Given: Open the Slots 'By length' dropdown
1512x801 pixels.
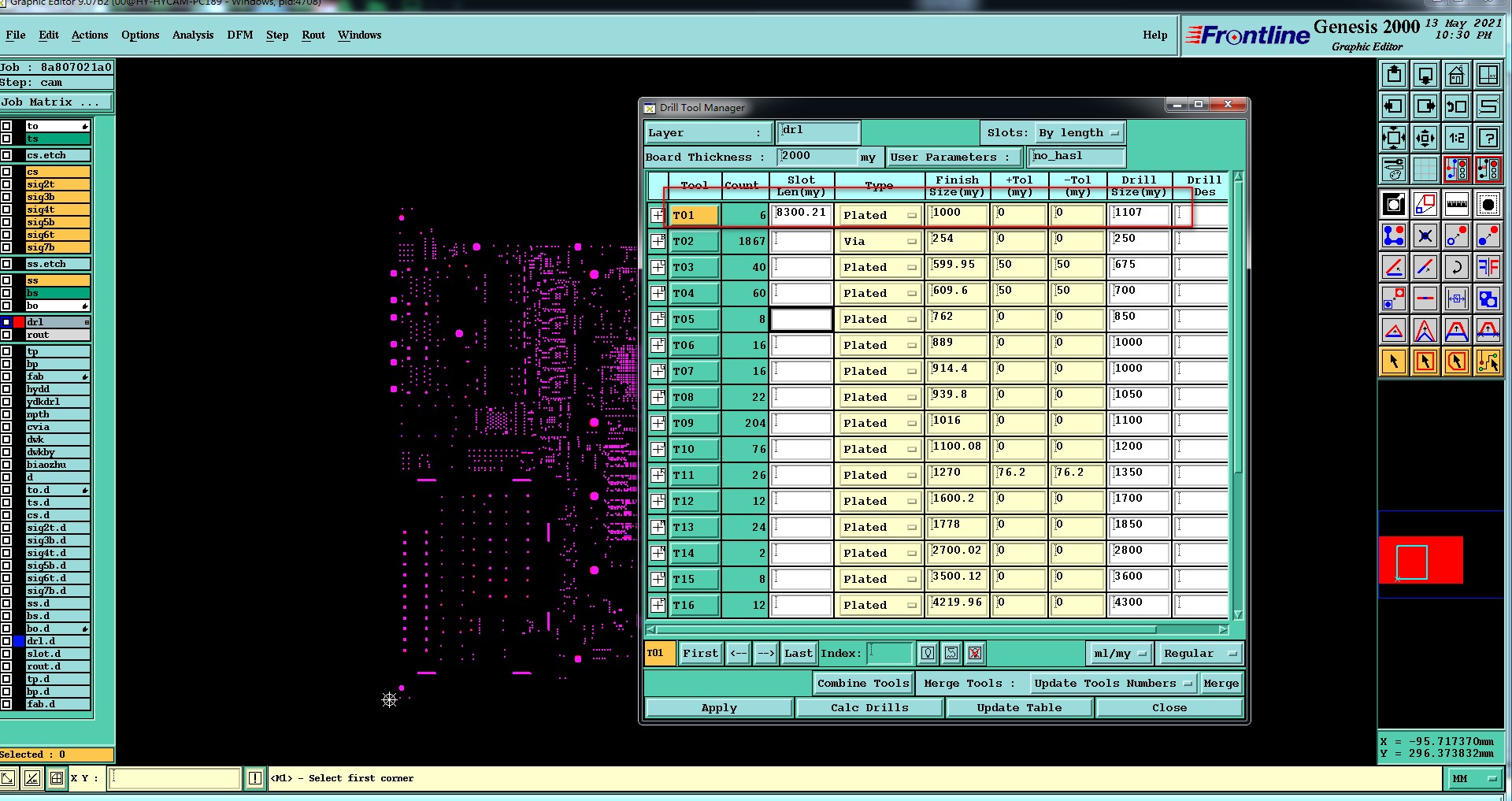Looking at the screenshot, I should pyautogui.click(x=1079, y=133).
